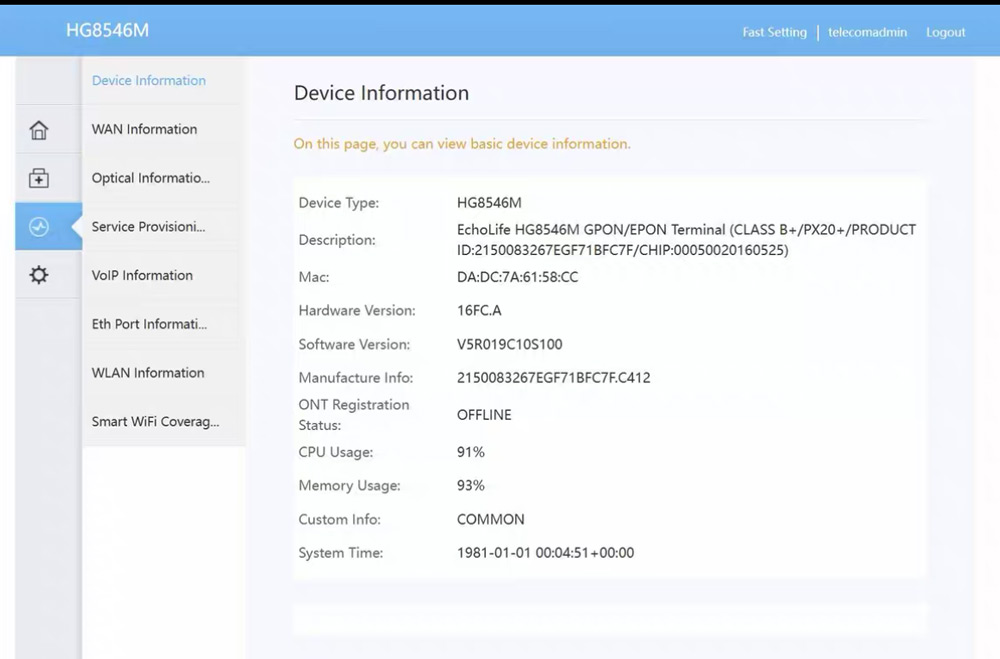This screenshot has width=1000, height=659.
Task: Click Hardware Version value 16FC.A
Action: click(x=479, y=311)
